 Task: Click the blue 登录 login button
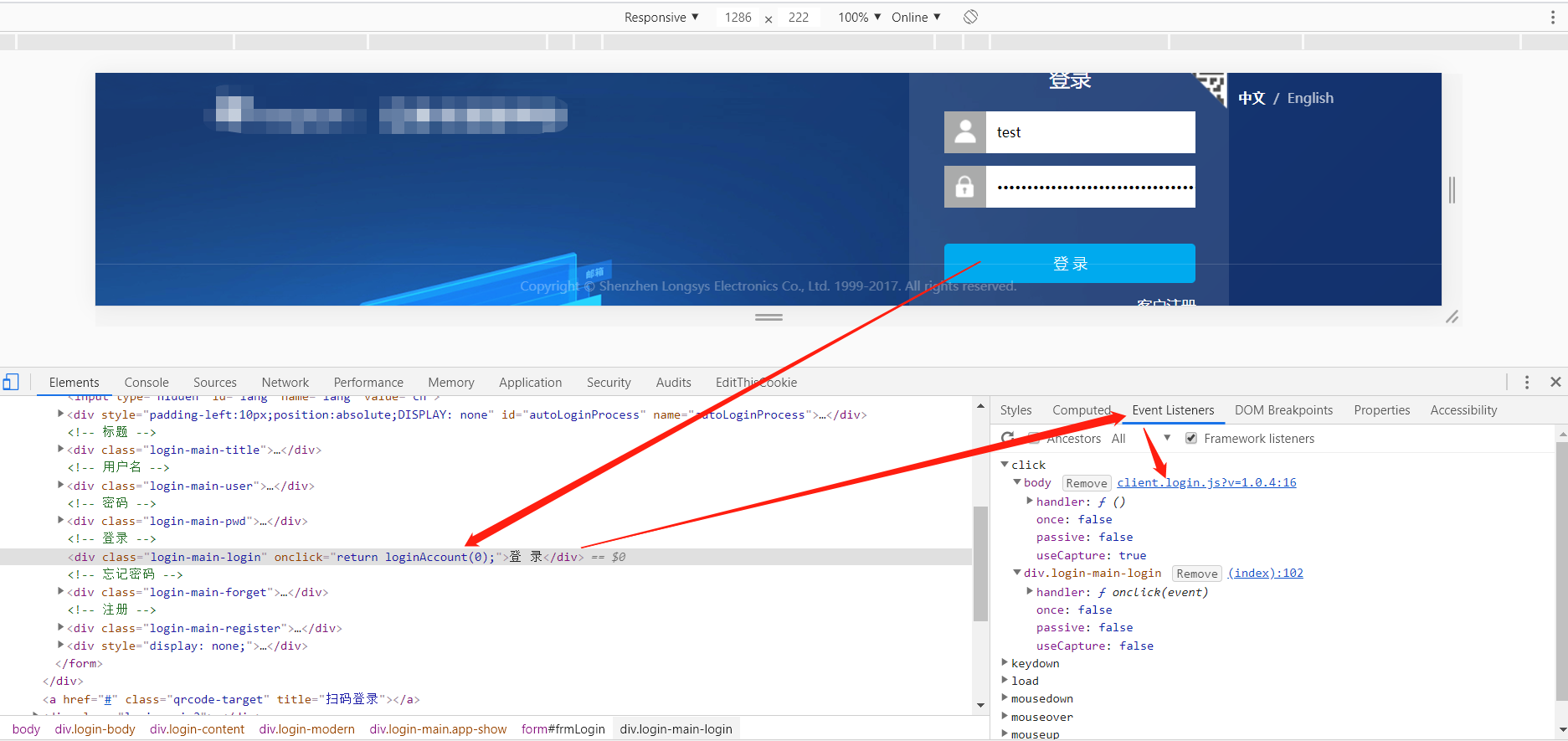(x=1070, y=263)
